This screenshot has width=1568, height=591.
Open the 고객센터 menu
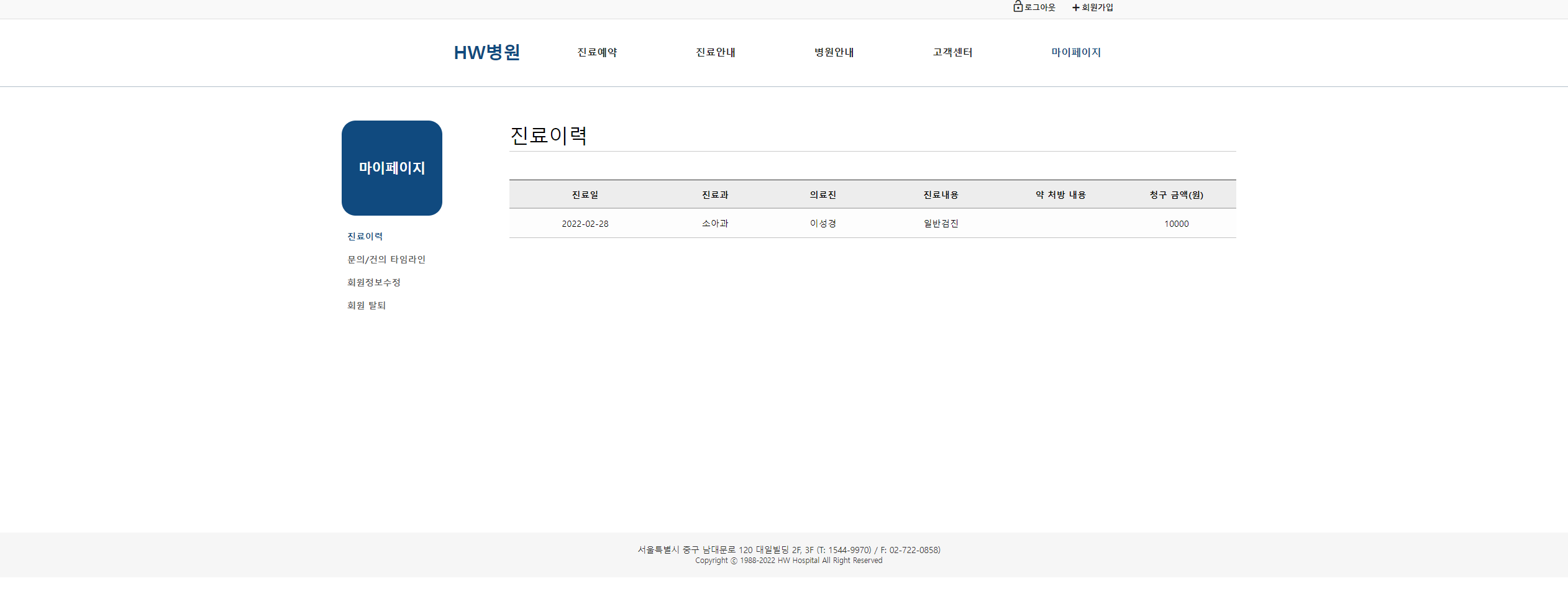pos(952,52)
